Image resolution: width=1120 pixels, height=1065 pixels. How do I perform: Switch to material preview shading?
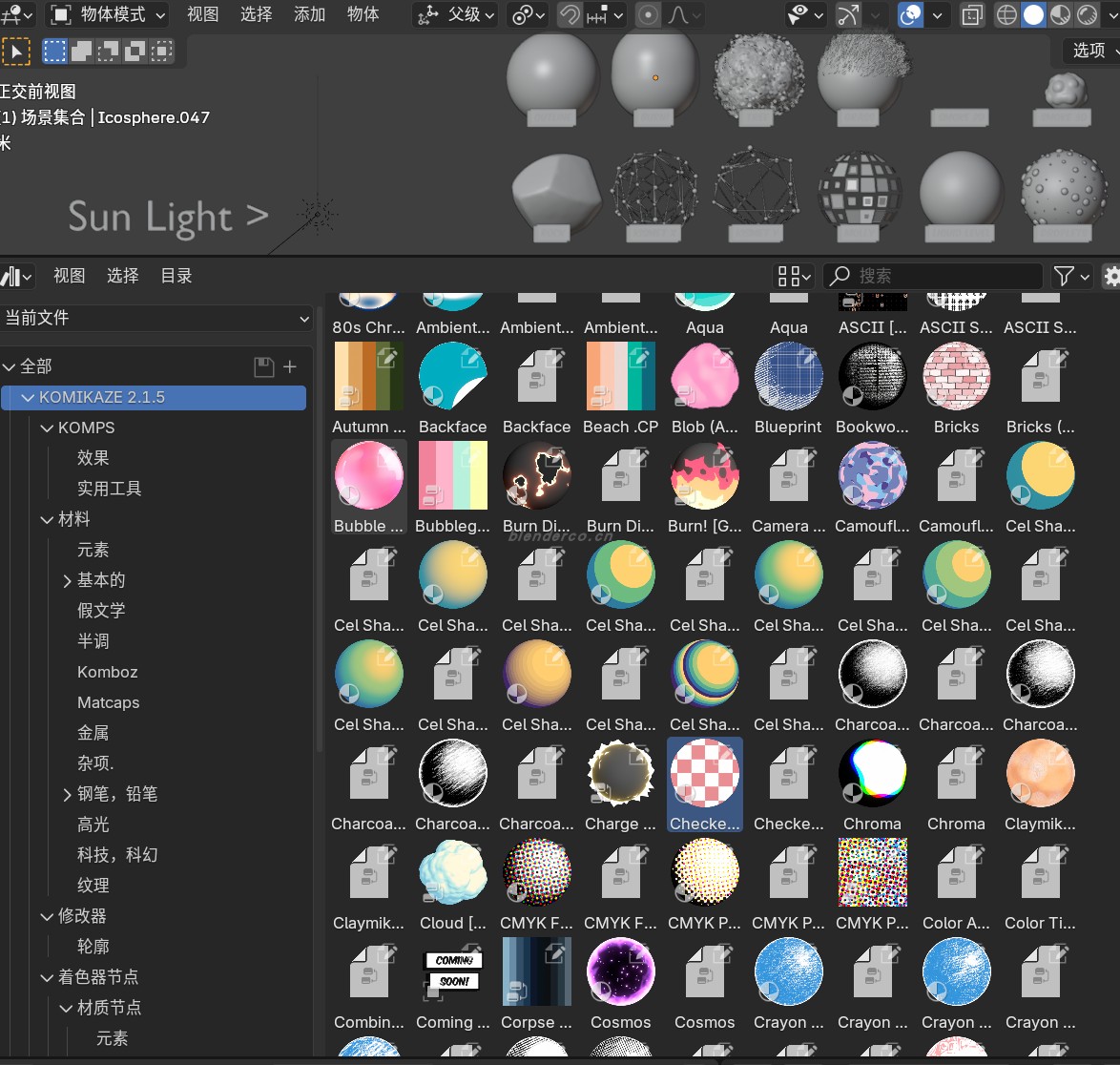click(x=1060, y=14)
